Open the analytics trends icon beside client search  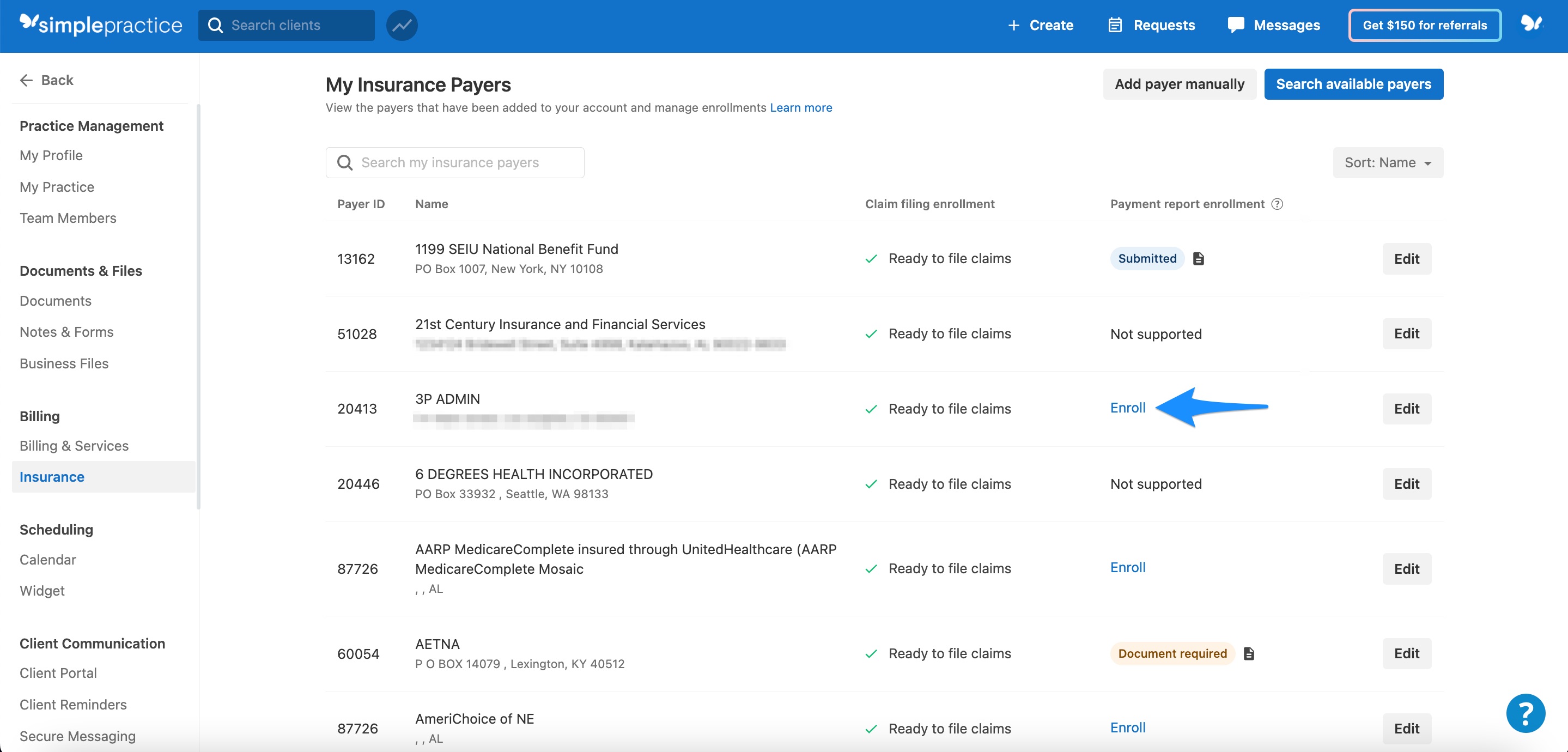click(401, 25)
